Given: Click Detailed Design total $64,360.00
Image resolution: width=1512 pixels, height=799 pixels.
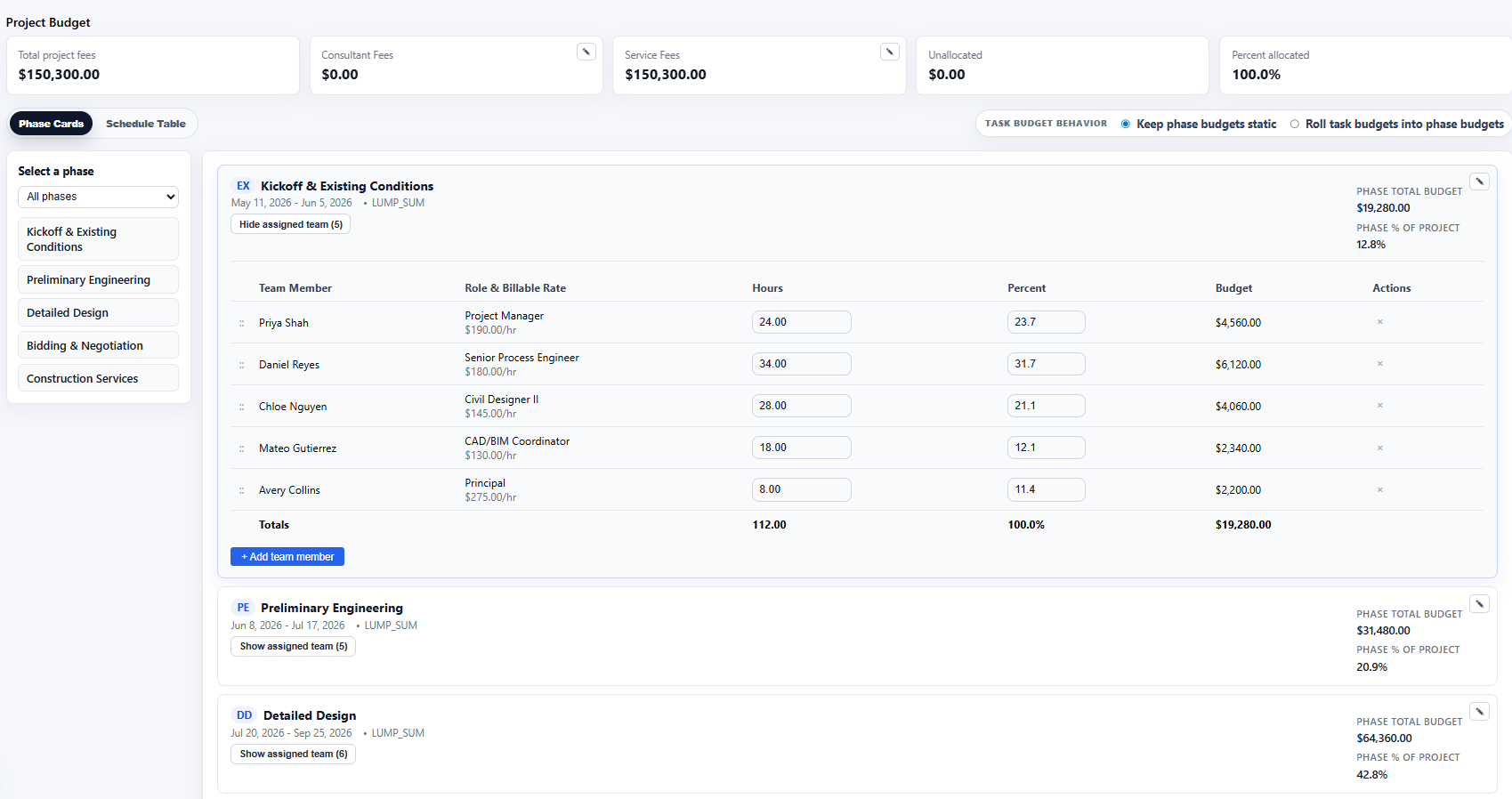Looking at the screenshot, I should coord(1384,738).
